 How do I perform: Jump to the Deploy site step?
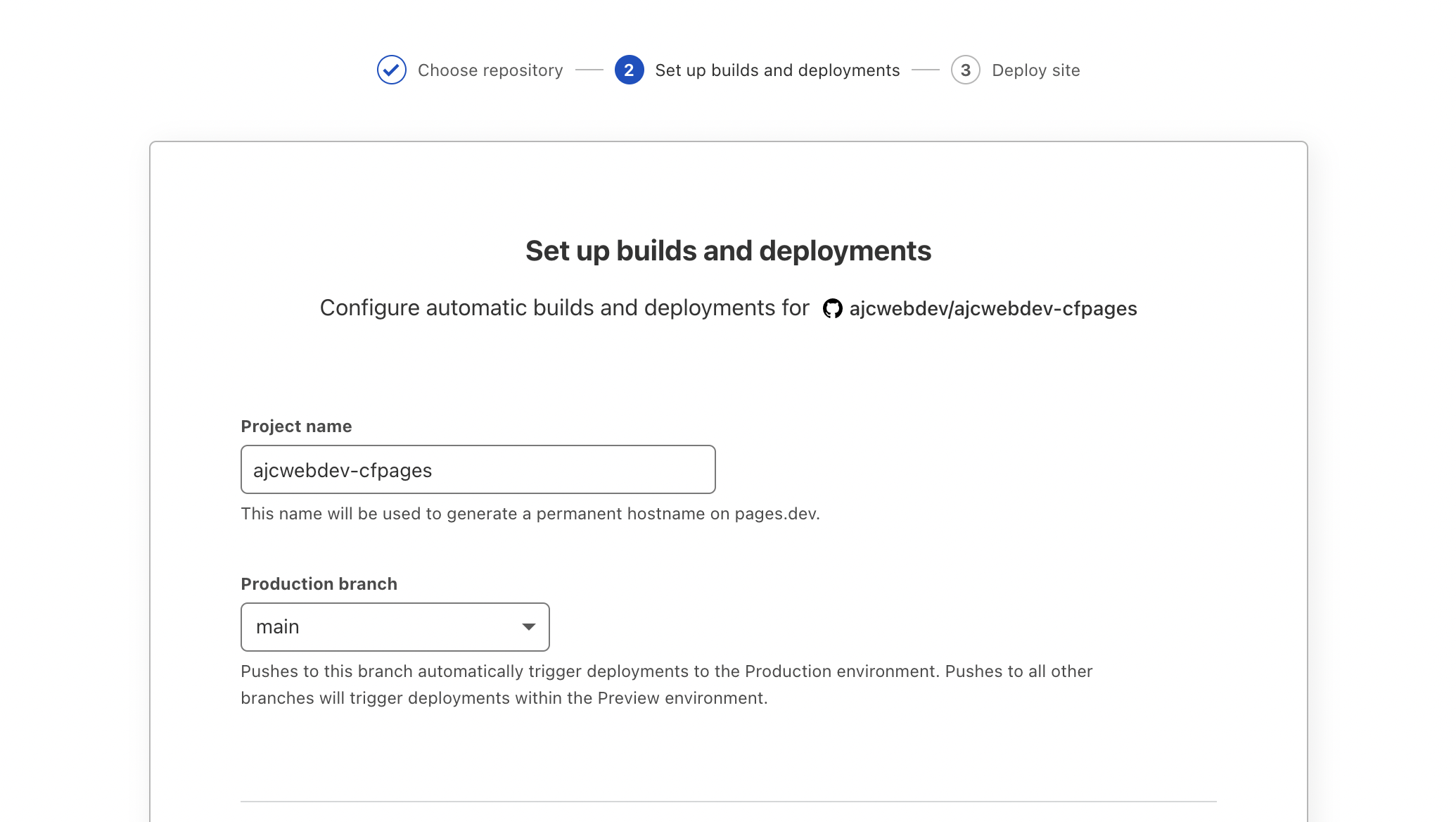tap(1035, 70)
